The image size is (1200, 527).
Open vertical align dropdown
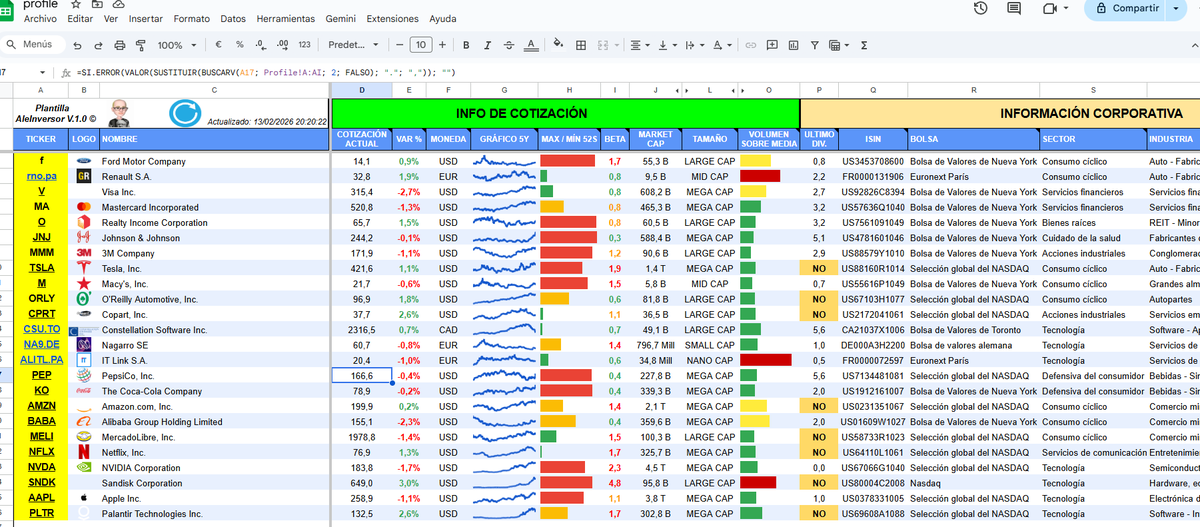coord(666,45)
